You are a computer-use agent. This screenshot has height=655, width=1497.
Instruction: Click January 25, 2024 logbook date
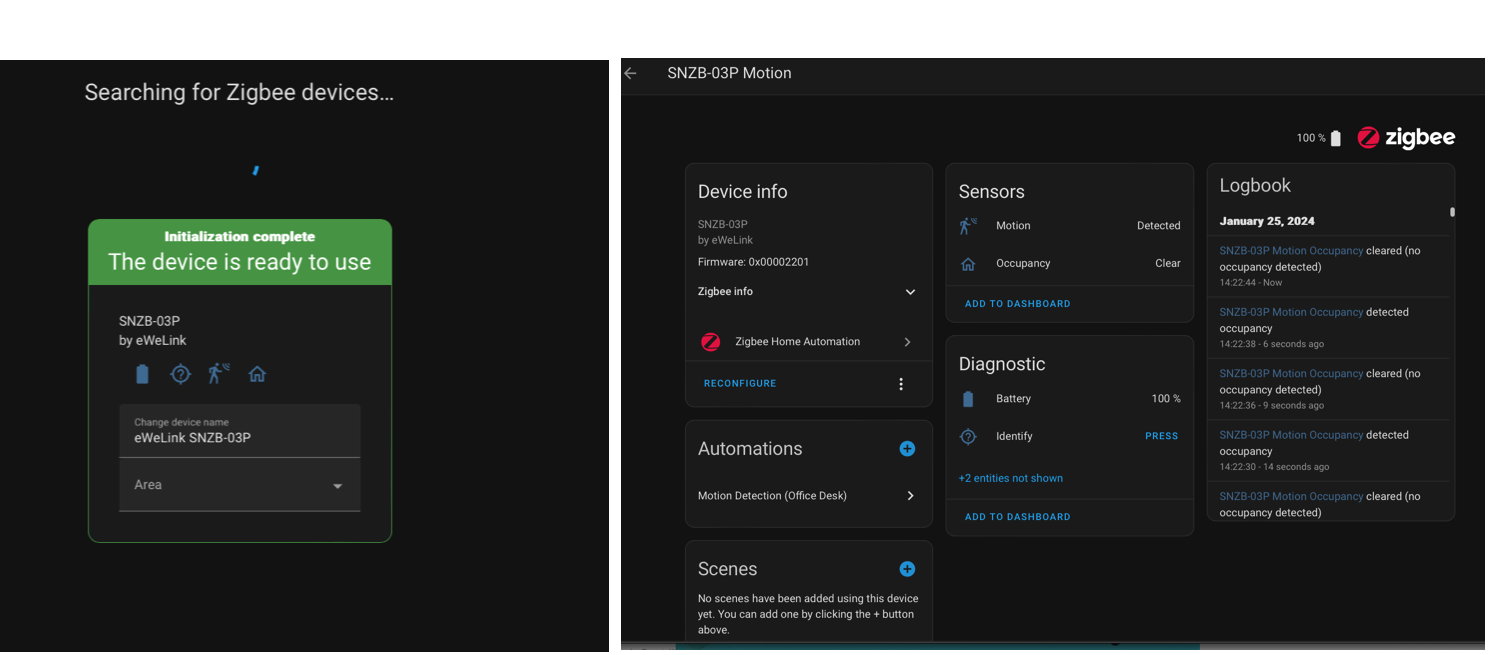tap(1267, 221)
